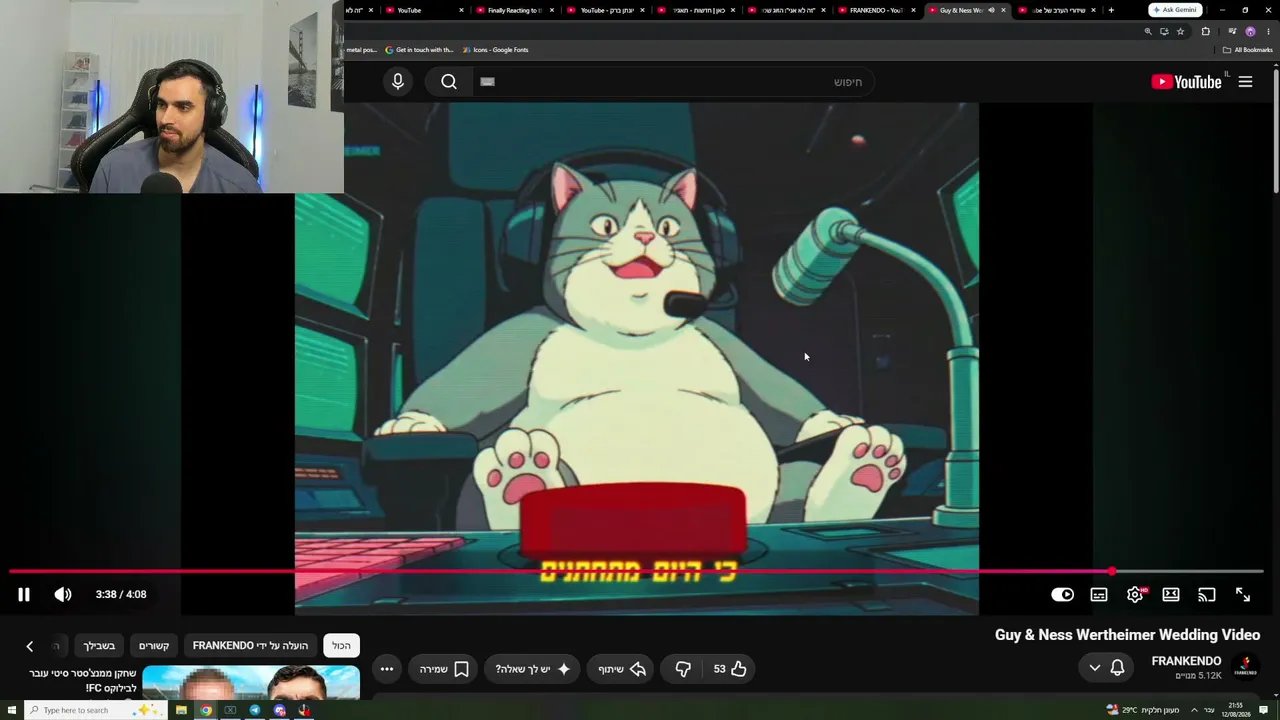Select the 'בשבילך' filter chip
Image resolution: width=1280 pixels, height=720 pixels.
pos(99,646)
